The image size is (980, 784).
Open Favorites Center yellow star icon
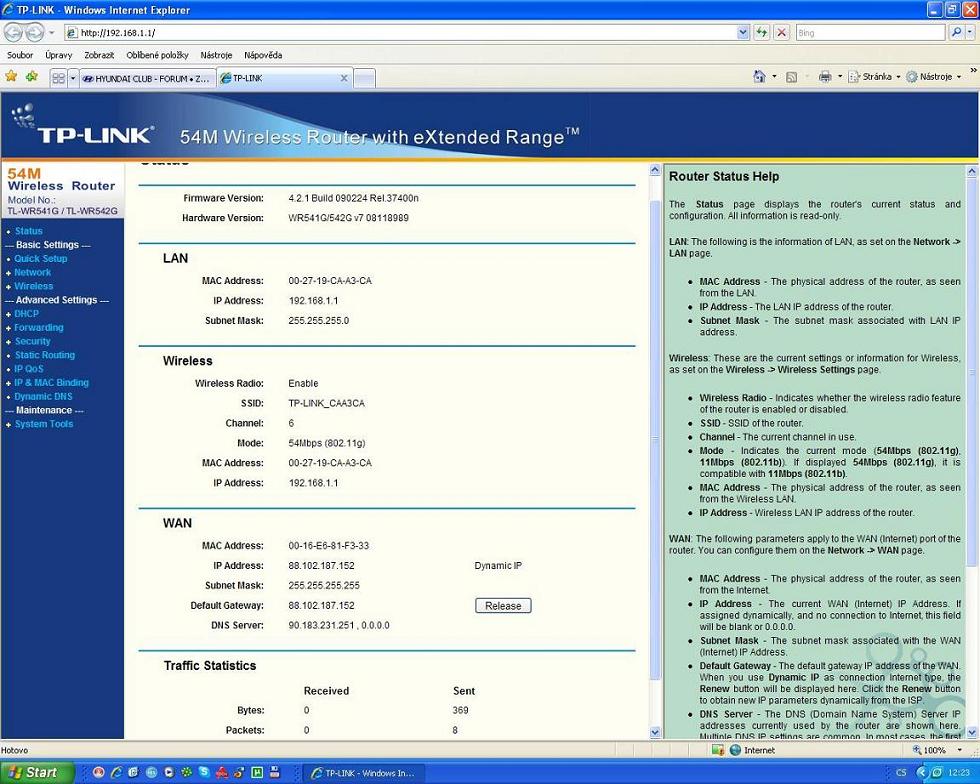pos(11,77)
